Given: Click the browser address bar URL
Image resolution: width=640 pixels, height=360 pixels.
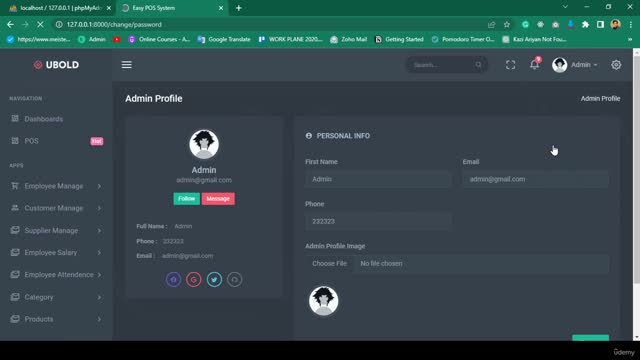Looking at the screenshot, I should tap(114, 24).
